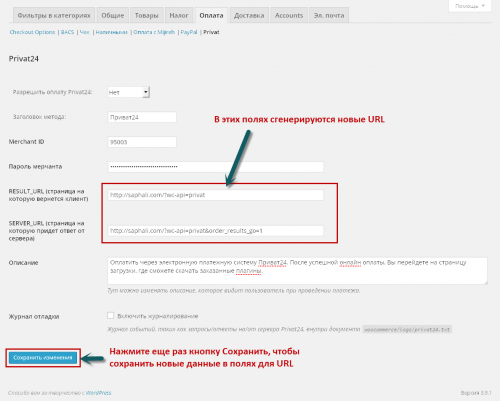Click the Разрешить оплату Privat24 label

click(x=52, y=92)
